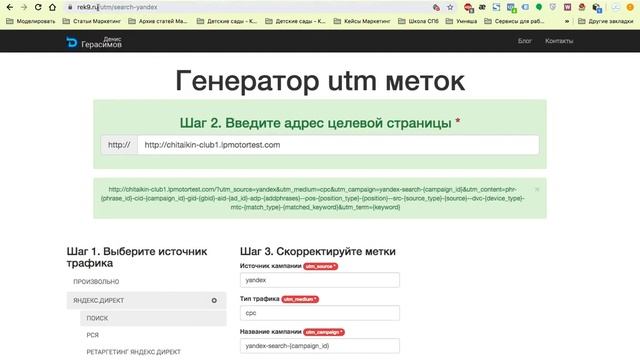
Task: Dismiss the generated URL box with X
Action: (x=537, y=189)
